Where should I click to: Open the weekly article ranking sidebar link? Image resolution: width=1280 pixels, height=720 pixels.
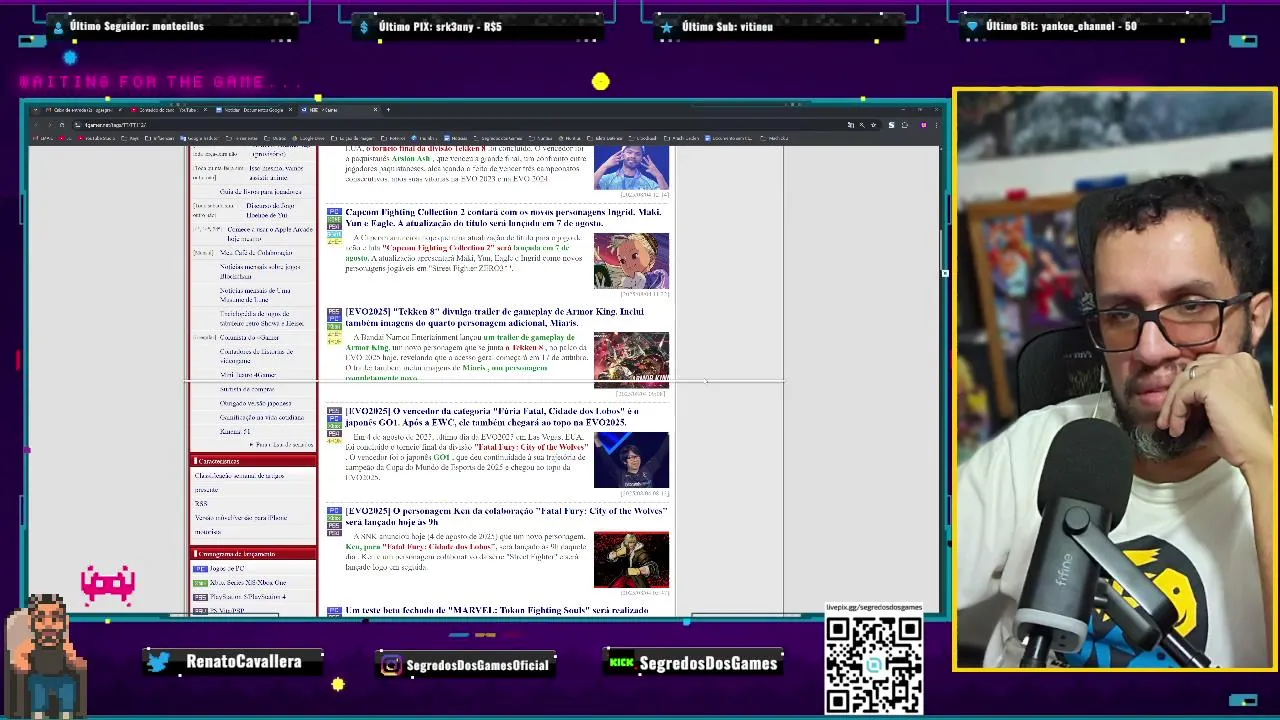coord(239,476)
